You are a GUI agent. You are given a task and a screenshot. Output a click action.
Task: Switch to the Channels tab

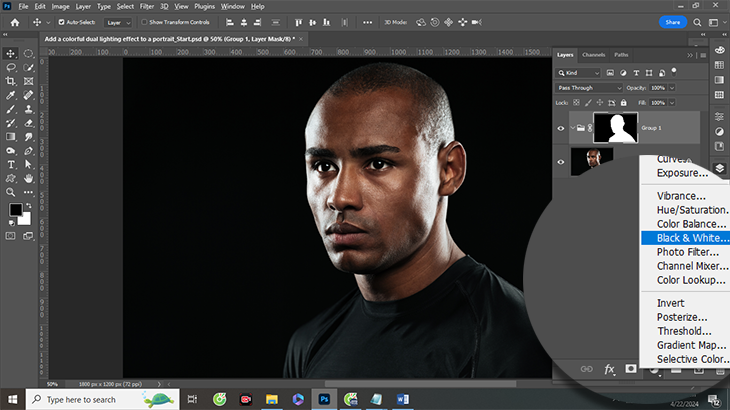click(594, 54)
